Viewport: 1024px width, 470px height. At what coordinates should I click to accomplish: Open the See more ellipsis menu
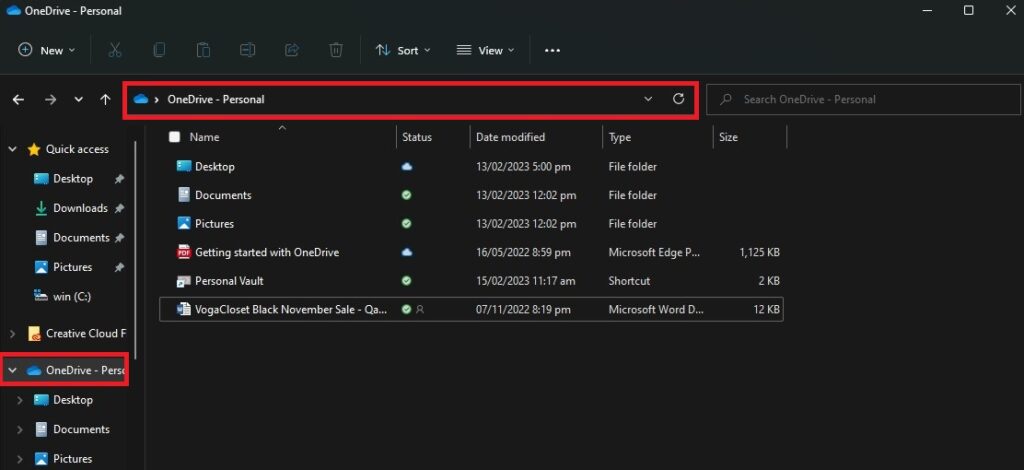tap(552, 50)
